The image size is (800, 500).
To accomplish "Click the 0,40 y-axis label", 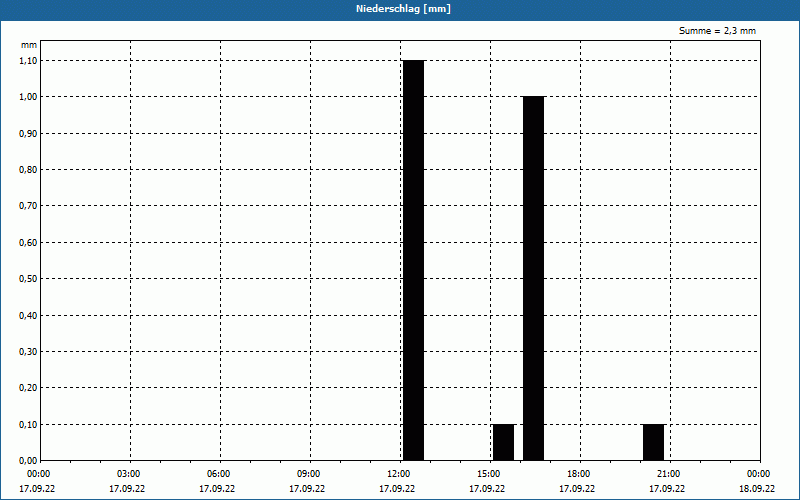I will pyautogui.click(x=28, y=315).
